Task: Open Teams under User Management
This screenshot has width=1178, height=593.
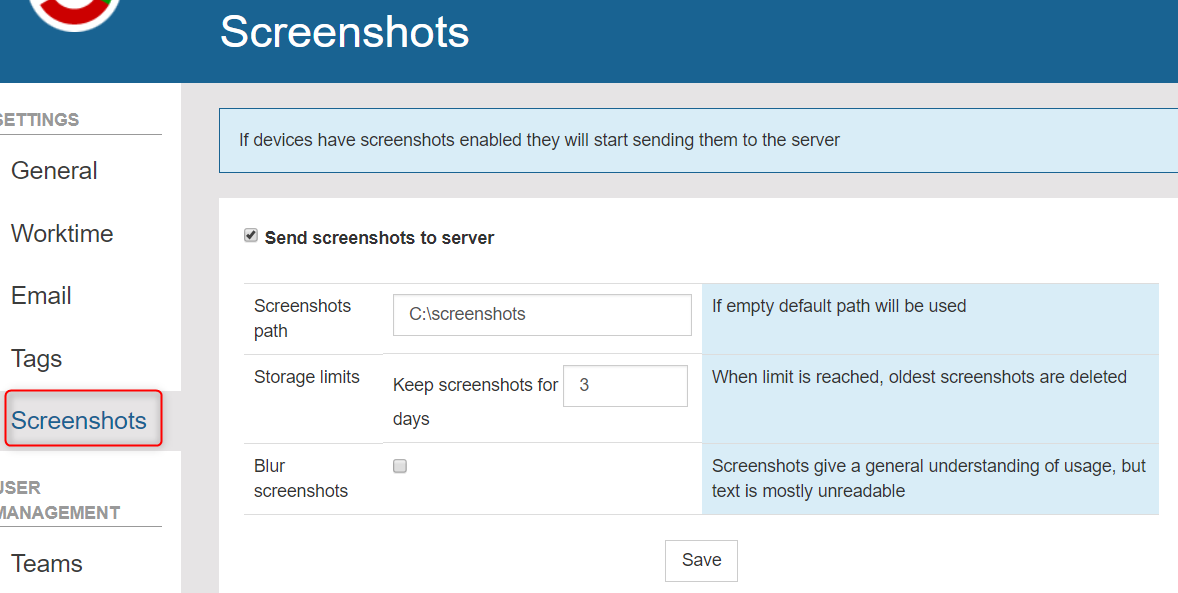Action: tap(47, 564)
